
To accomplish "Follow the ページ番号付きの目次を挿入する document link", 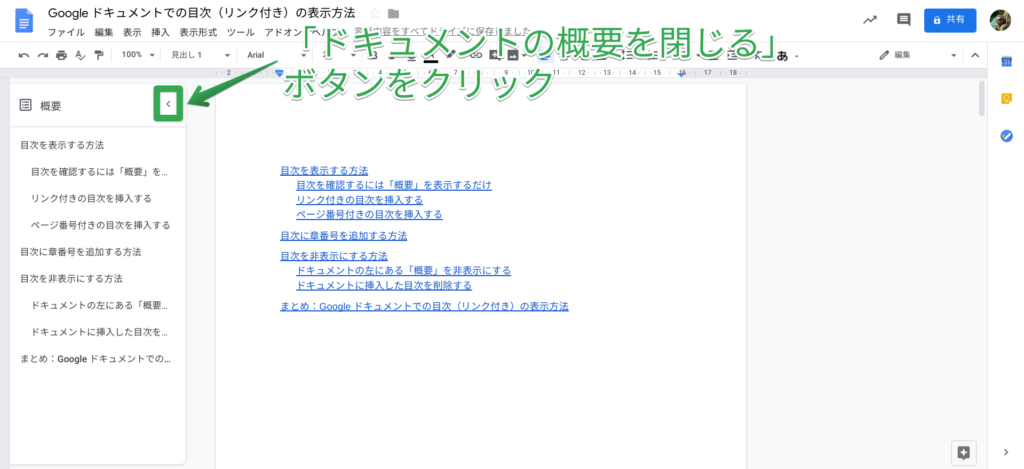I will coord(369,214).
